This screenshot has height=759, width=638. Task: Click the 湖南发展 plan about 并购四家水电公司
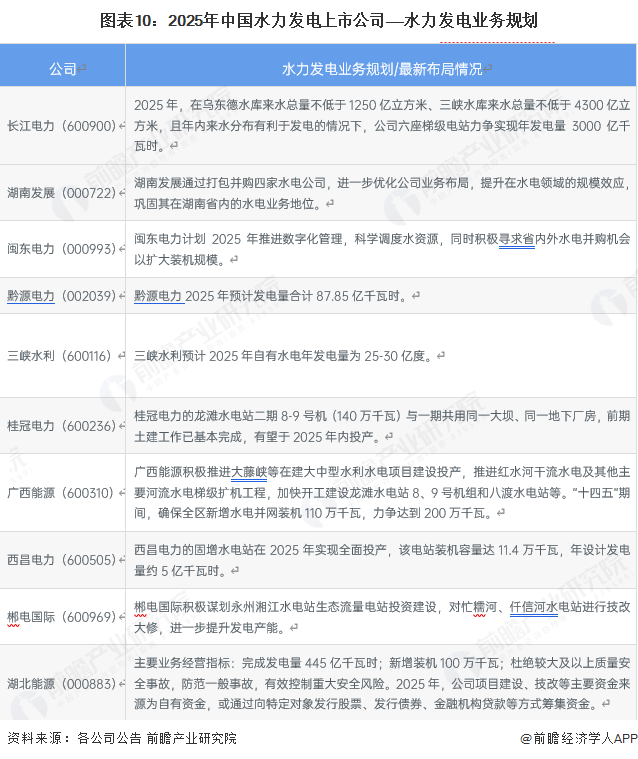click(x=382, y=193)
